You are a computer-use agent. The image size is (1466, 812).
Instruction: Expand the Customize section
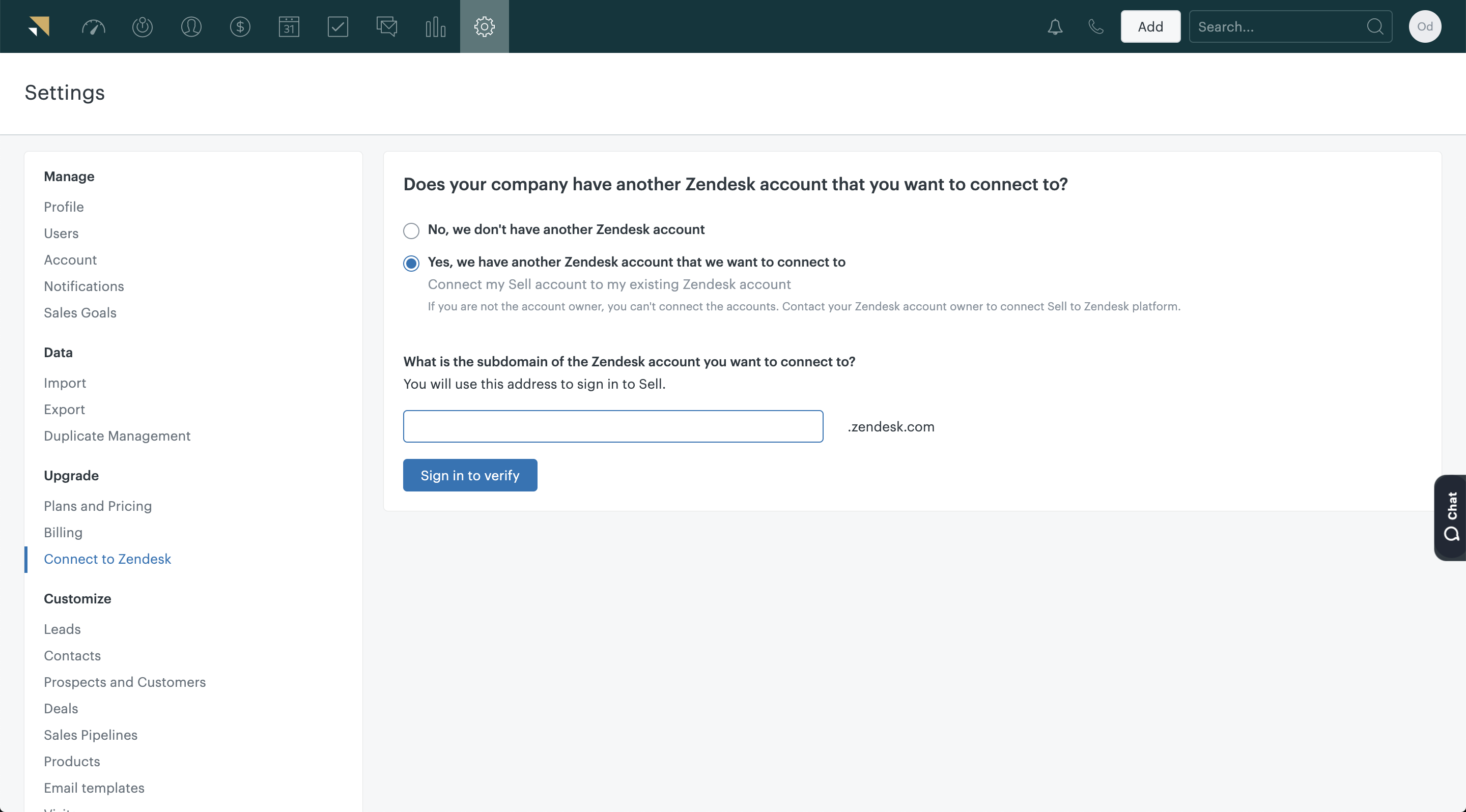point(77,598)
